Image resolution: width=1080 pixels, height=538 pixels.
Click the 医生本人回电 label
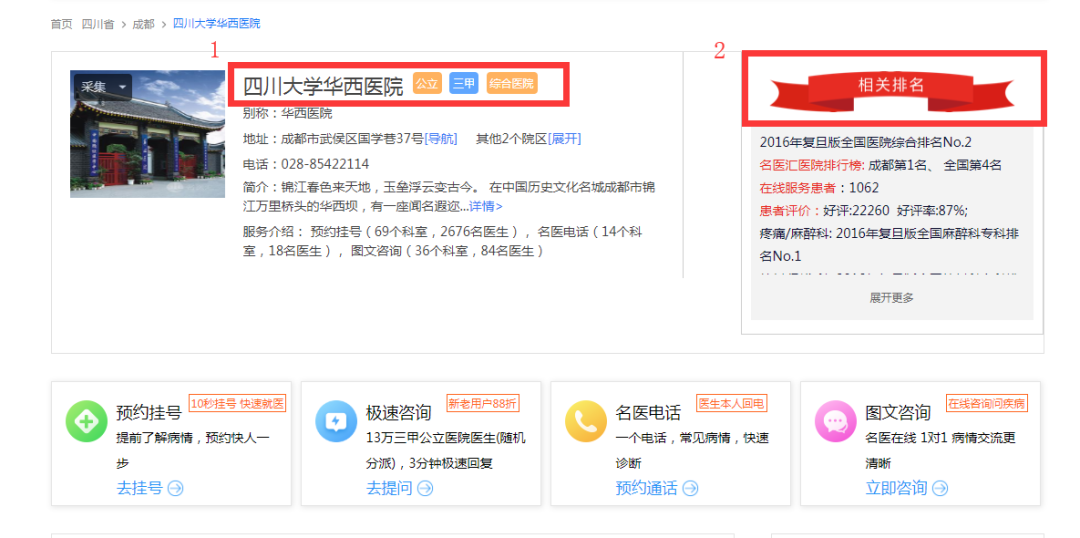click(x=731, y=403)
